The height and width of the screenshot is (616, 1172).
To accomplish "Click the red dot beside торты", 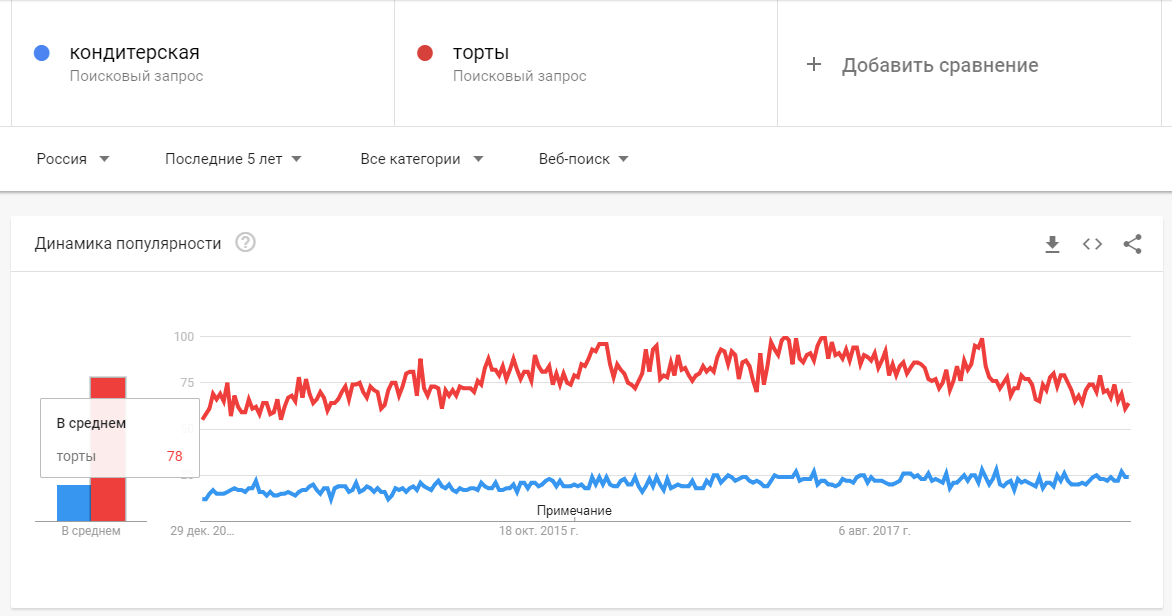I will (425, 52).
